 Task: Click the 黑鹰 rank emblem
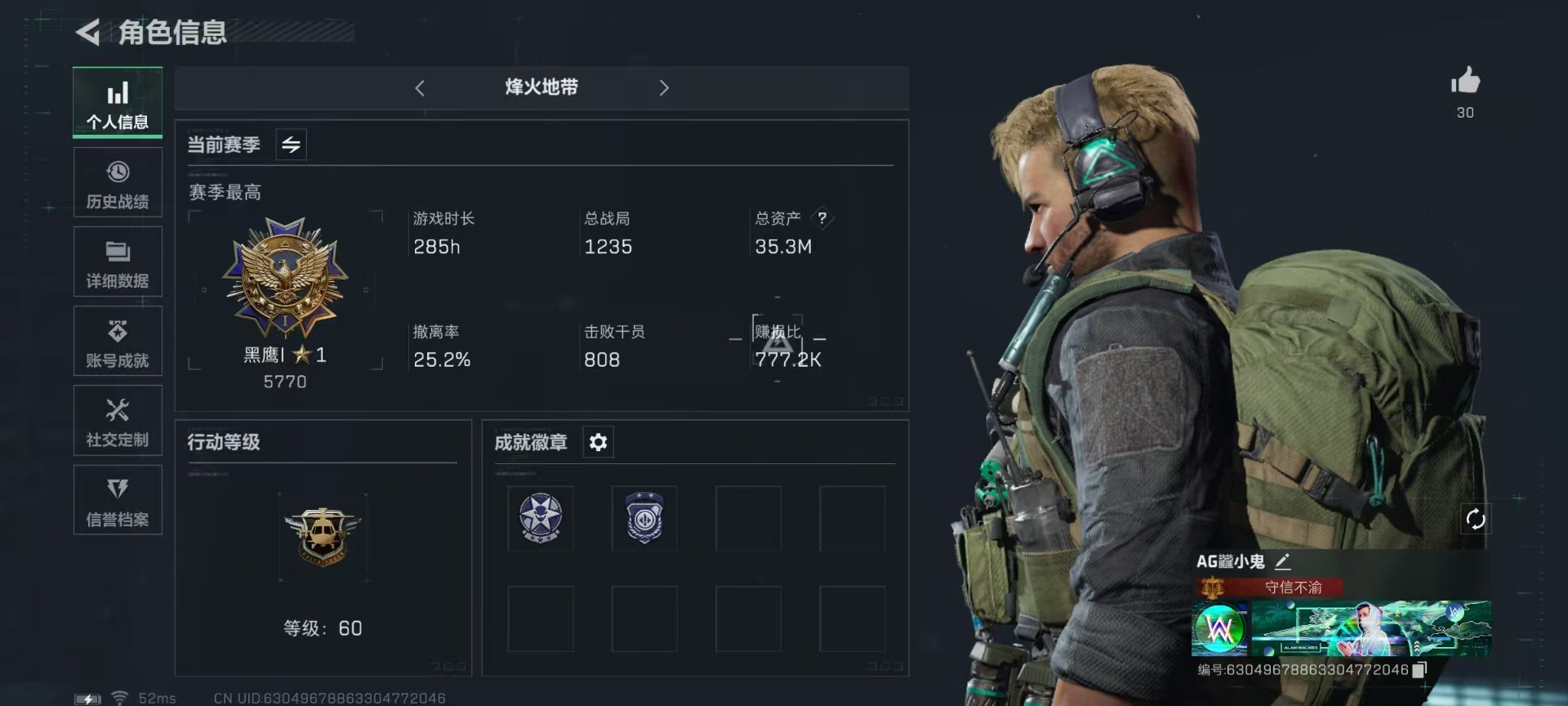coord(285,278)
